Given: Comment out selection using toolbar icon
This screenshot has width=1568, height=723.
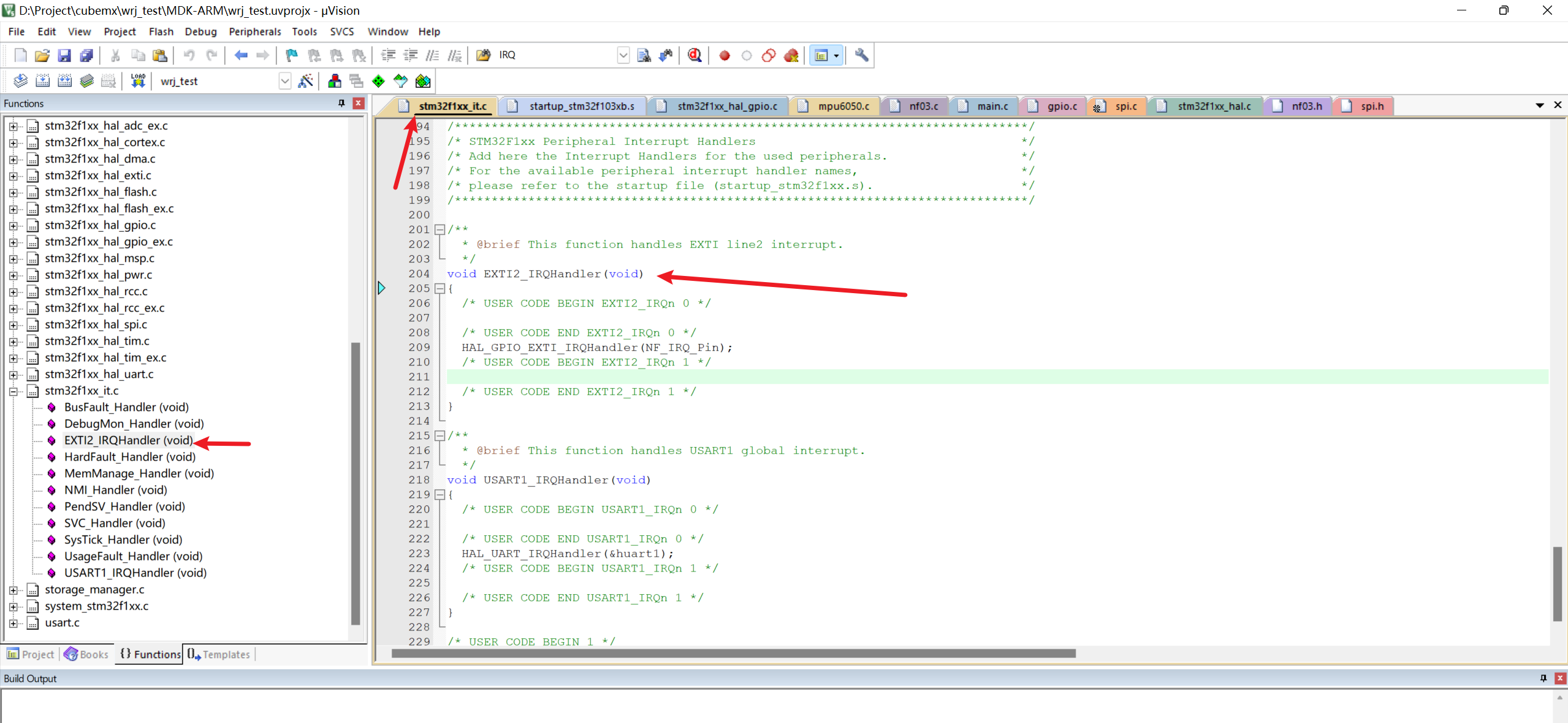Looking at the screenshot, I should point(433,55).
